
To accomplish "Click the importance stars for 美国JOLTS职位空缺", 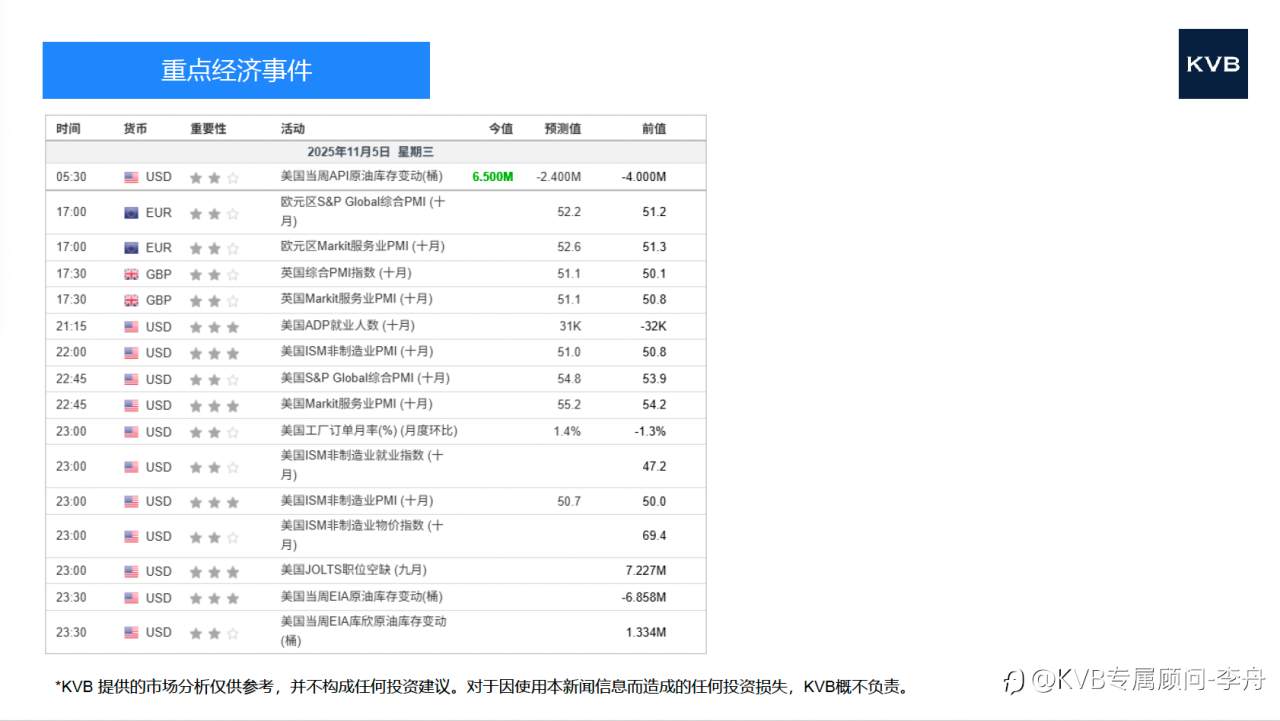I will [214, 570].
